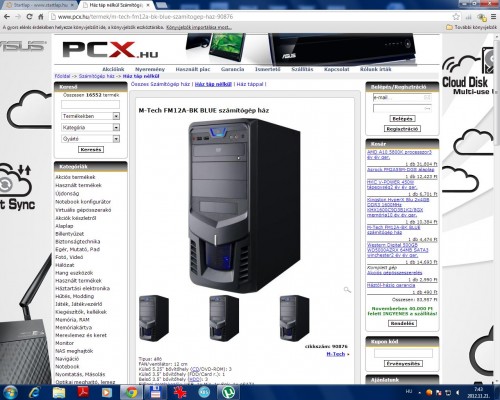
Task: Click the Főoldal breadcrumb link
Action: (x=63, y=76)
